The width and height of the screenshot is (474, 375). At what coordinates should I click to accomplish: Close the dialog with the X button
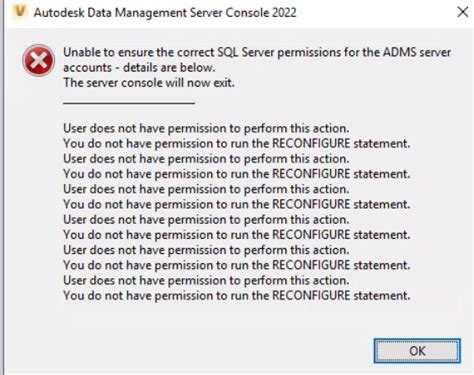point(463,12)
